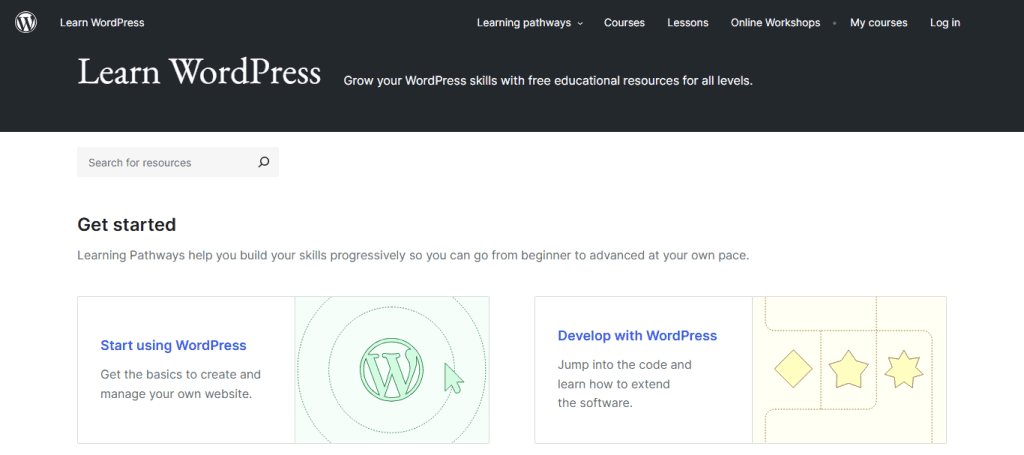Click the search magnifier icon
Screen dimensions: 1024x455
[x=263, y=162]
